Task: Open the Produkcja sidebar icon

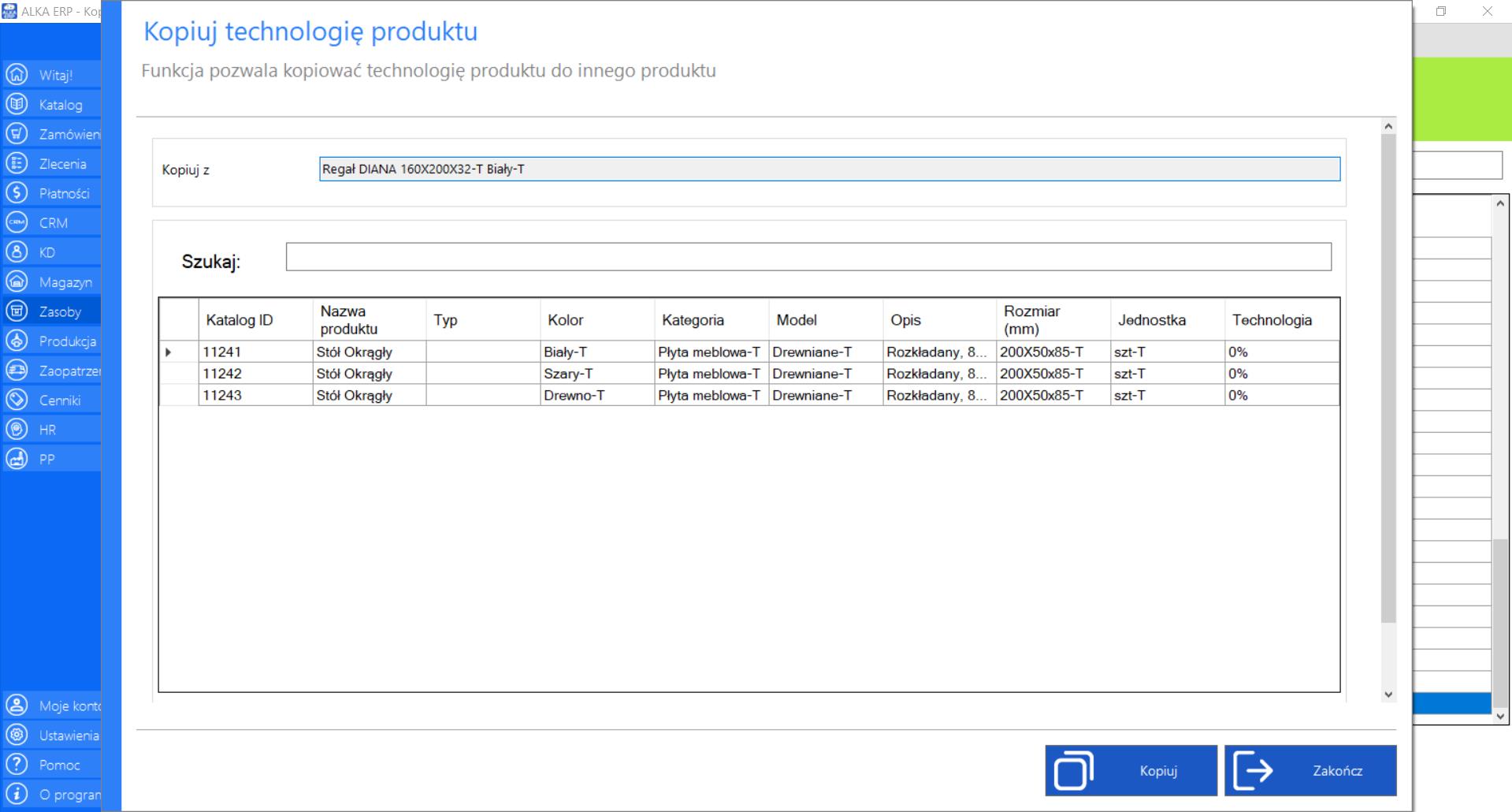Action: 17,341
